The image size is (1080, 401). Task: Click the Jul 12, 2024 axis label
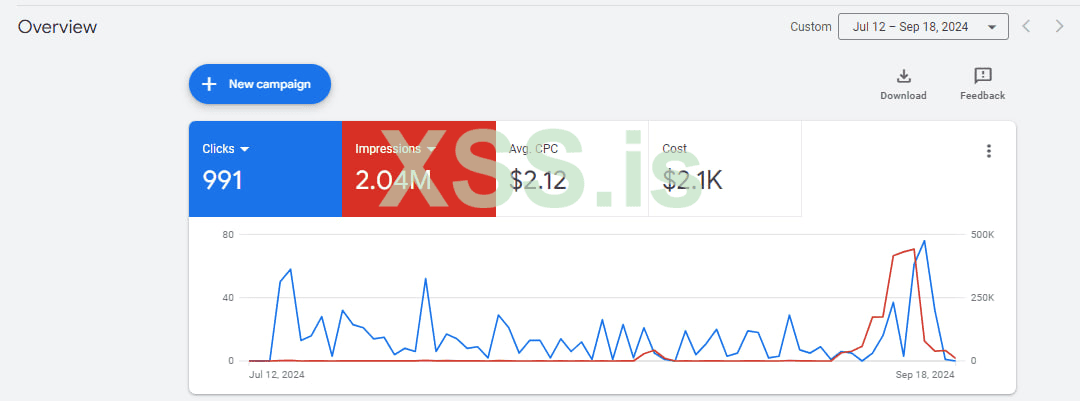[x=276, y=375]
